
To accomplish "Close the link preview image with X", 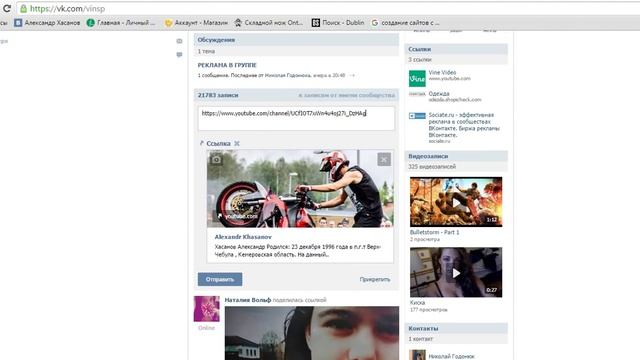I will click(384, 159).
